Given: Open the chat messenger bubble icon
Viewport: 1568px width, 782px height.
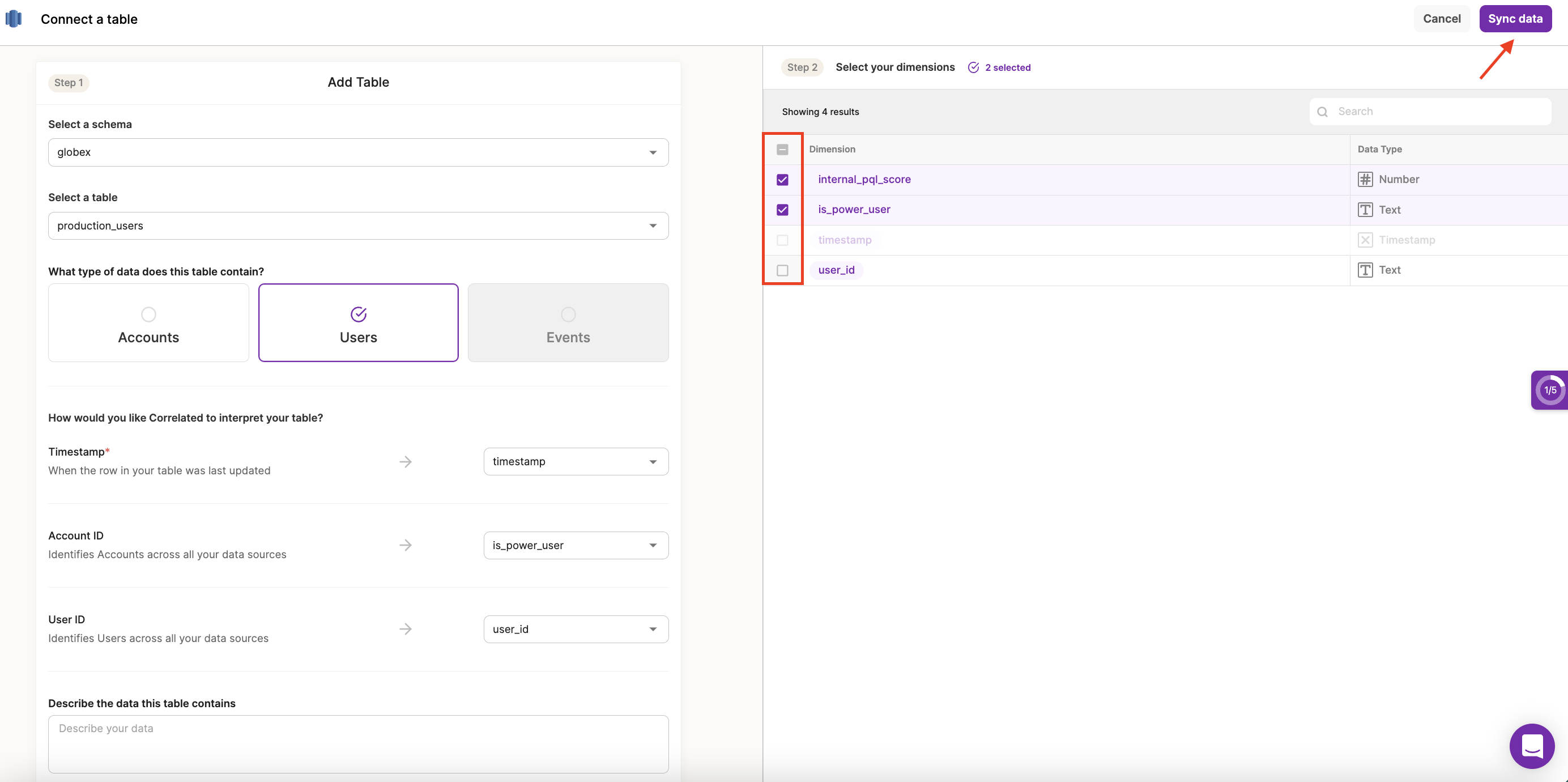Looking at the screenshot, I should click(1532, 746).
